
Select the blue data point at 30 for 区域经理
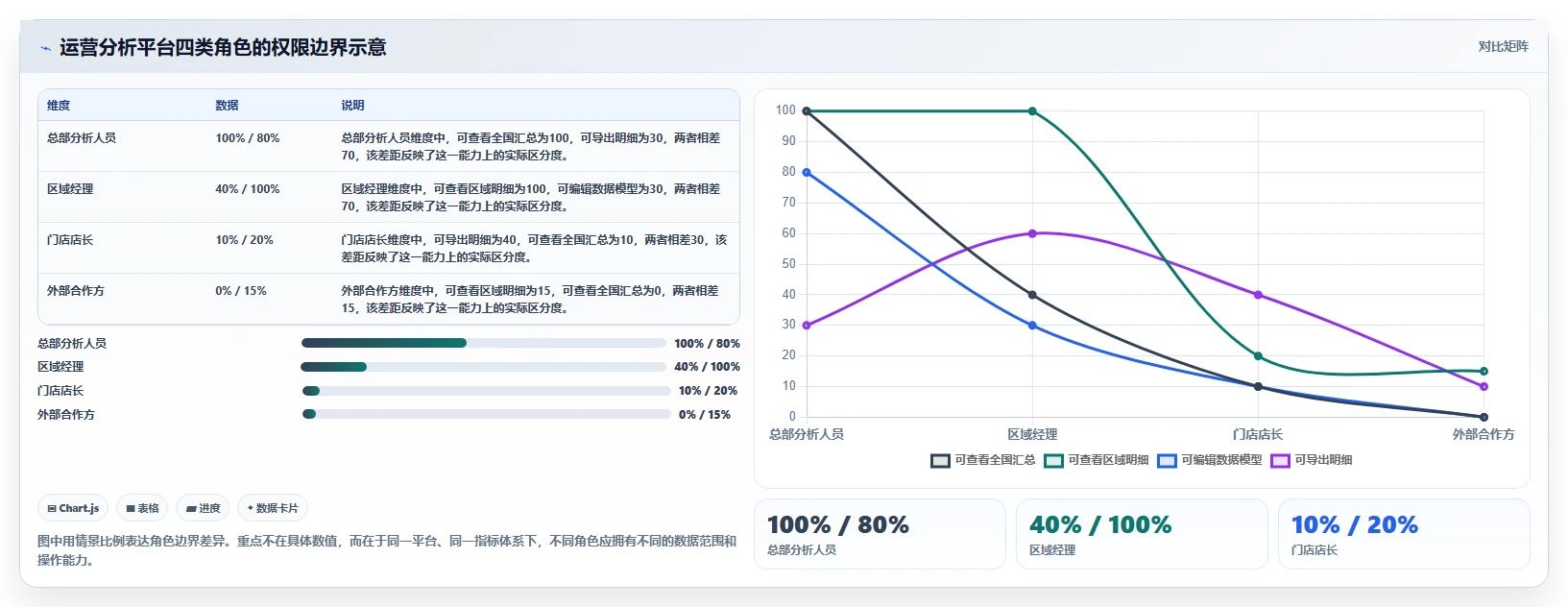(1032, 326)
